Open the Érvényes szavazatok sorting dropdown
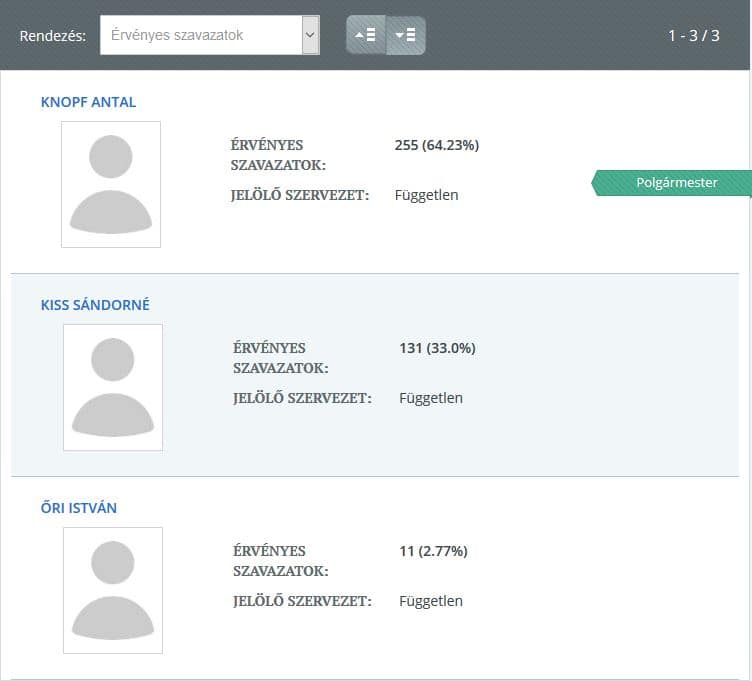752x681 pixels. pos(210,35)
